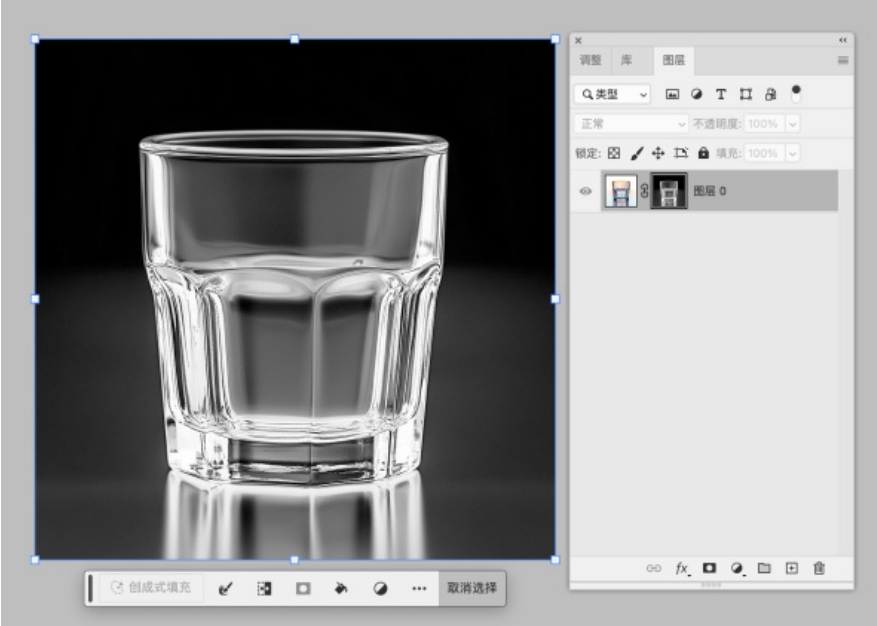Click paint bucket fill icon in taskbar
This screenshot has width=877, height=626.
[x=340, y=588]
